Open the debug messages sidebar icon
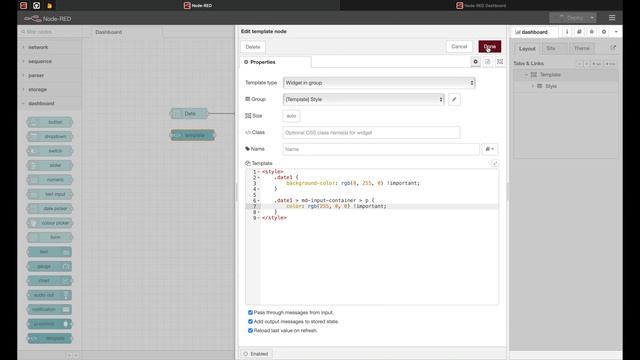The height and width of the screenshot is (360, 640). pyautogui.click(x=591, y=32)
